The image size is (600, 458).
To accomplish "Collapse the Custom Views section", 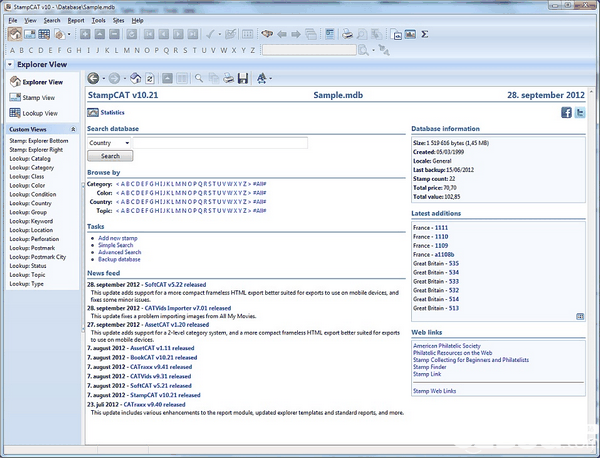I will coord(73,129).
